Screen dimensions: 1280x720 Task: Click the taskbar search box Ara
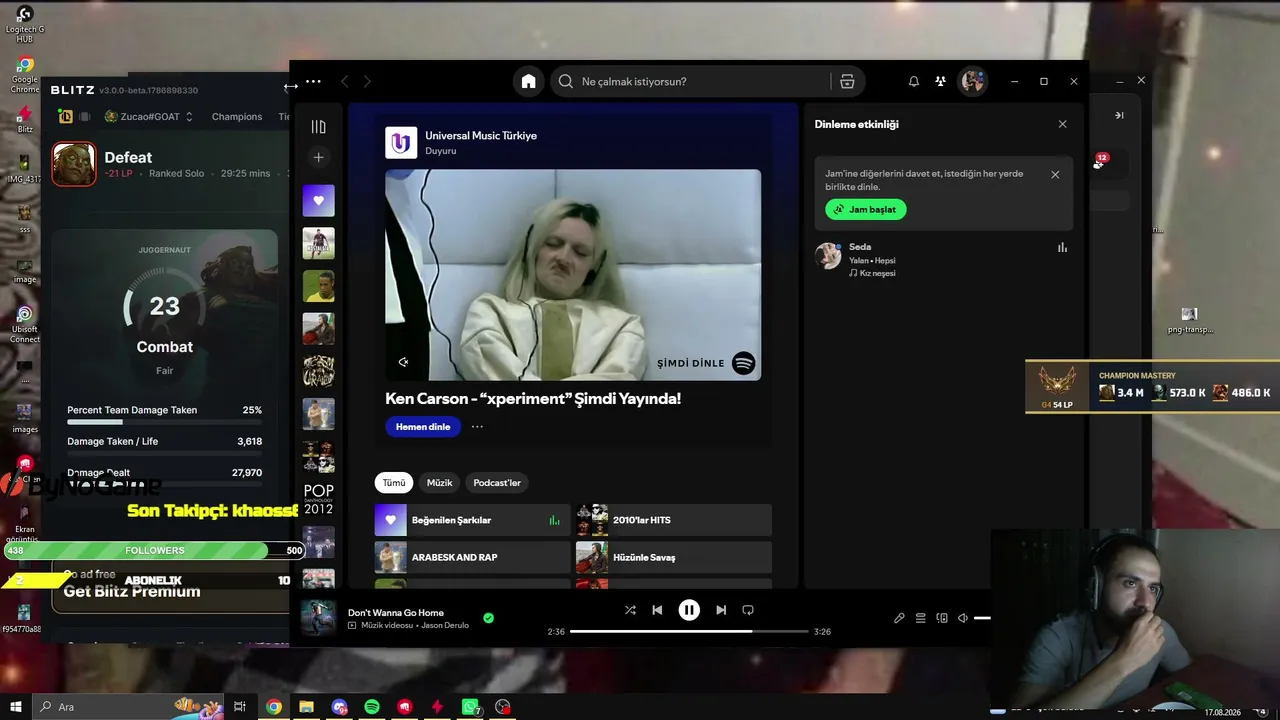point(130,707)
